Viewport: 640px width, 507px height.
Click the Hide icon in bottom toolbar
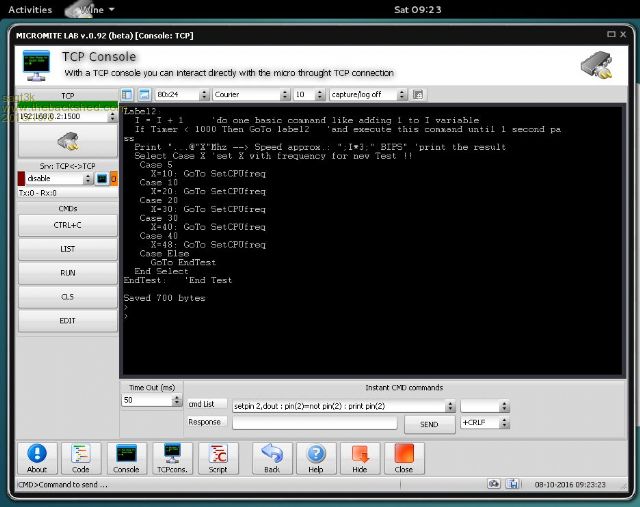pyautogui.click(x=360, y=455)
